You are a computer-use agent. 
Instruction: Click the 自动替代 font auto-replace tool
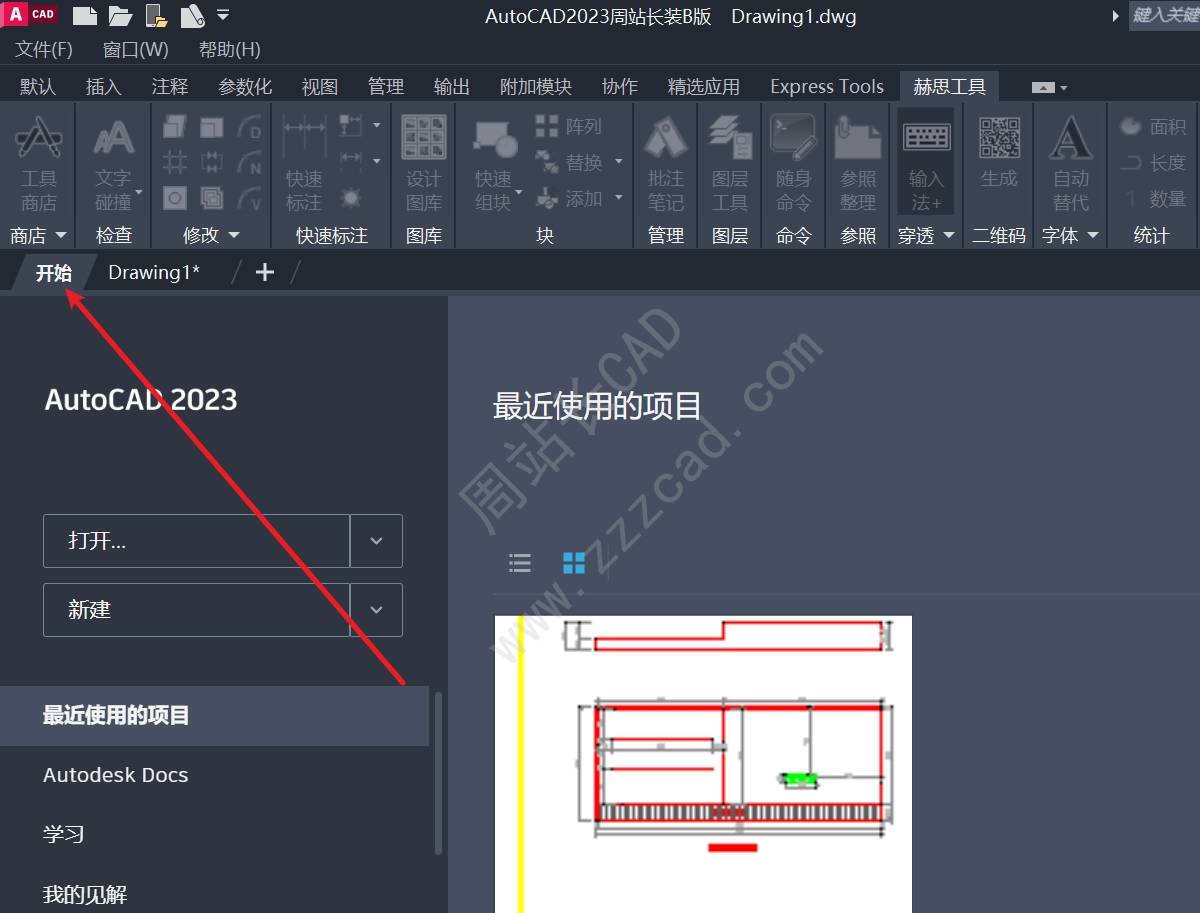coord(1070,164)
